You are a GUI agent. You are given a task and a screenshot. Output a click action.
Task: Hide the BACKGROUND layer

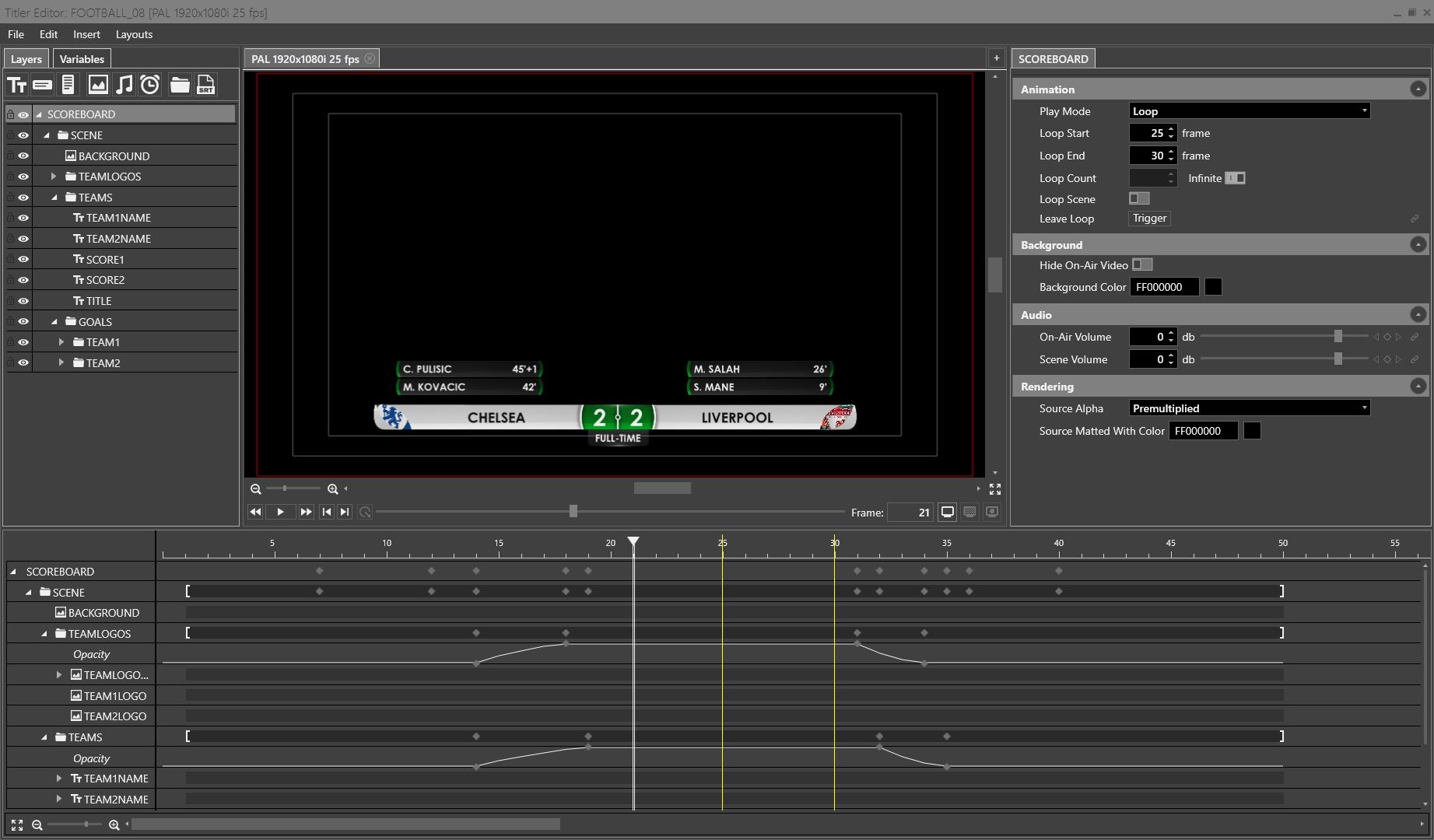coord(23,156)
